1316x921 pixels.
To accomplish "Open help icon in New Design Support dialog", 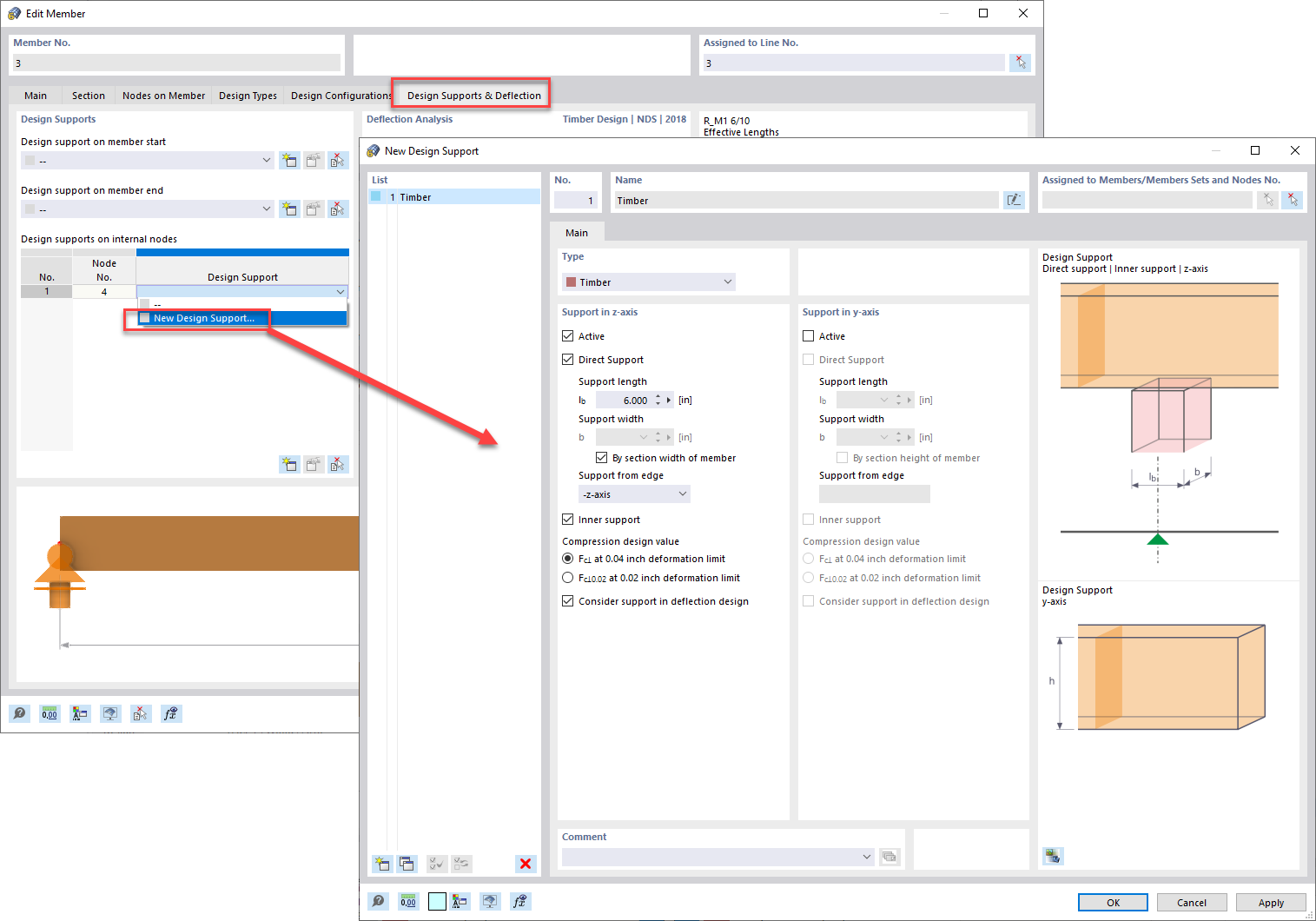I will (378, 901).
